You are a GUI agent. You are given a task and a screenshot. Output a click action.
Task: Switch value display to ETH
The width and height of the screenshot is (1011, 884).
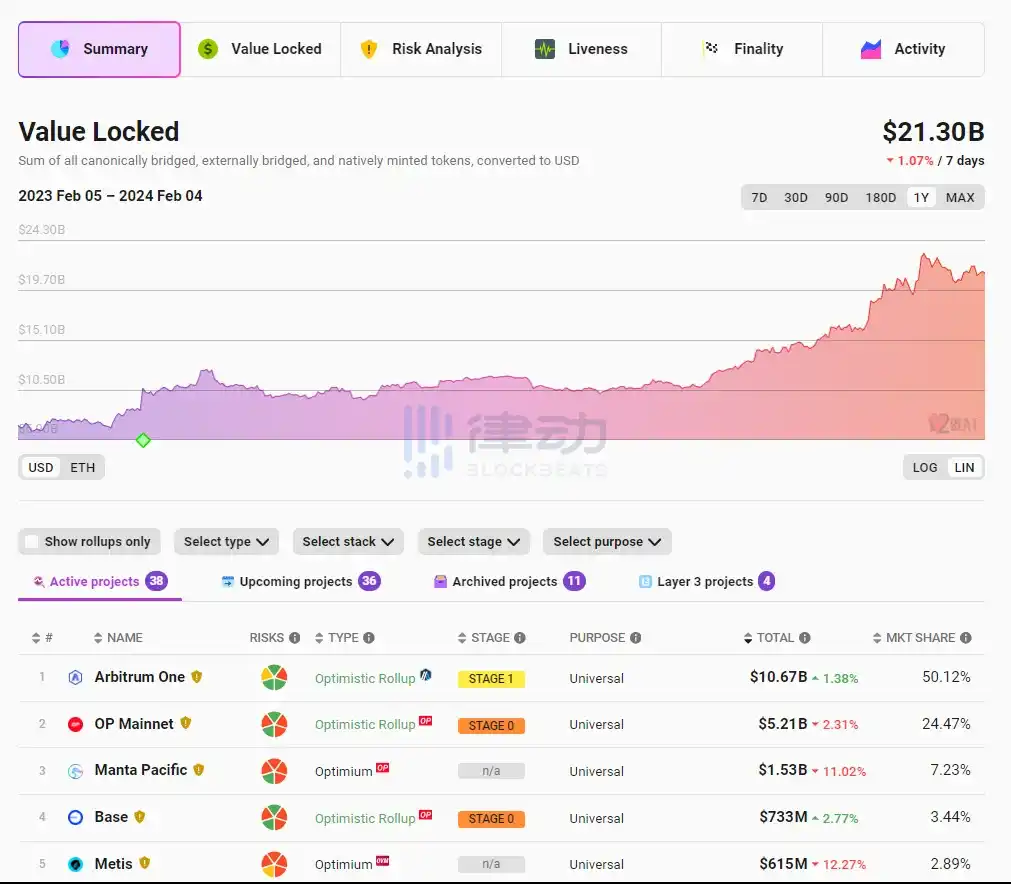pos(82,467)
